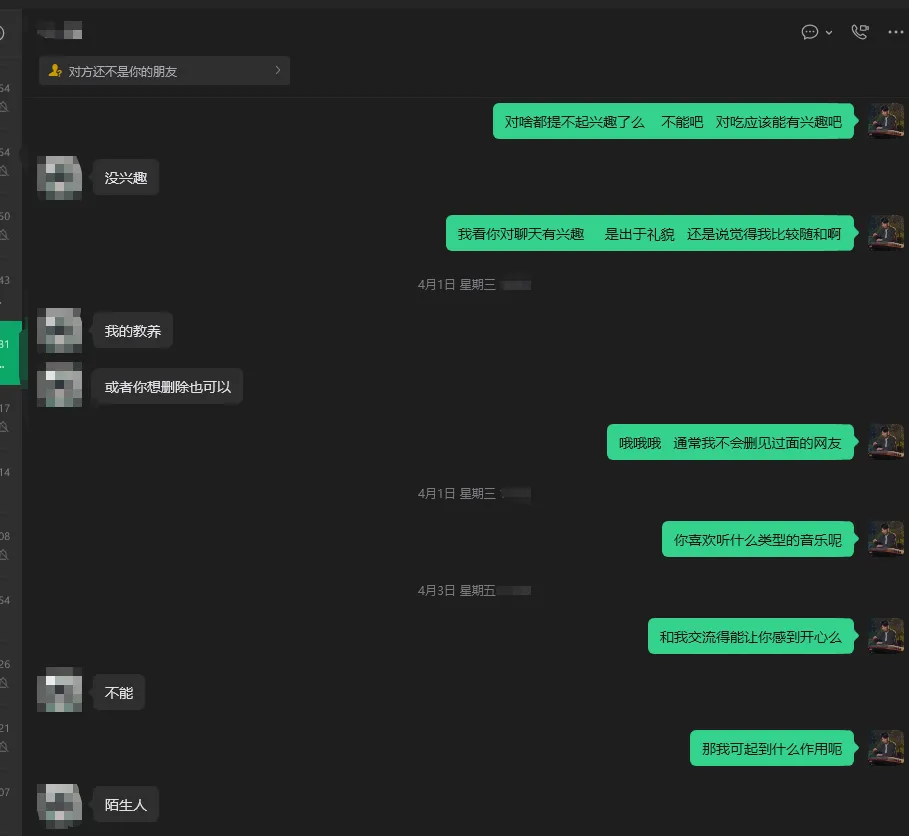This screenshot has height=836, width=909.
Task: Click the timestamp 4月3日 星期五
Action: click(x=456, y=591)
